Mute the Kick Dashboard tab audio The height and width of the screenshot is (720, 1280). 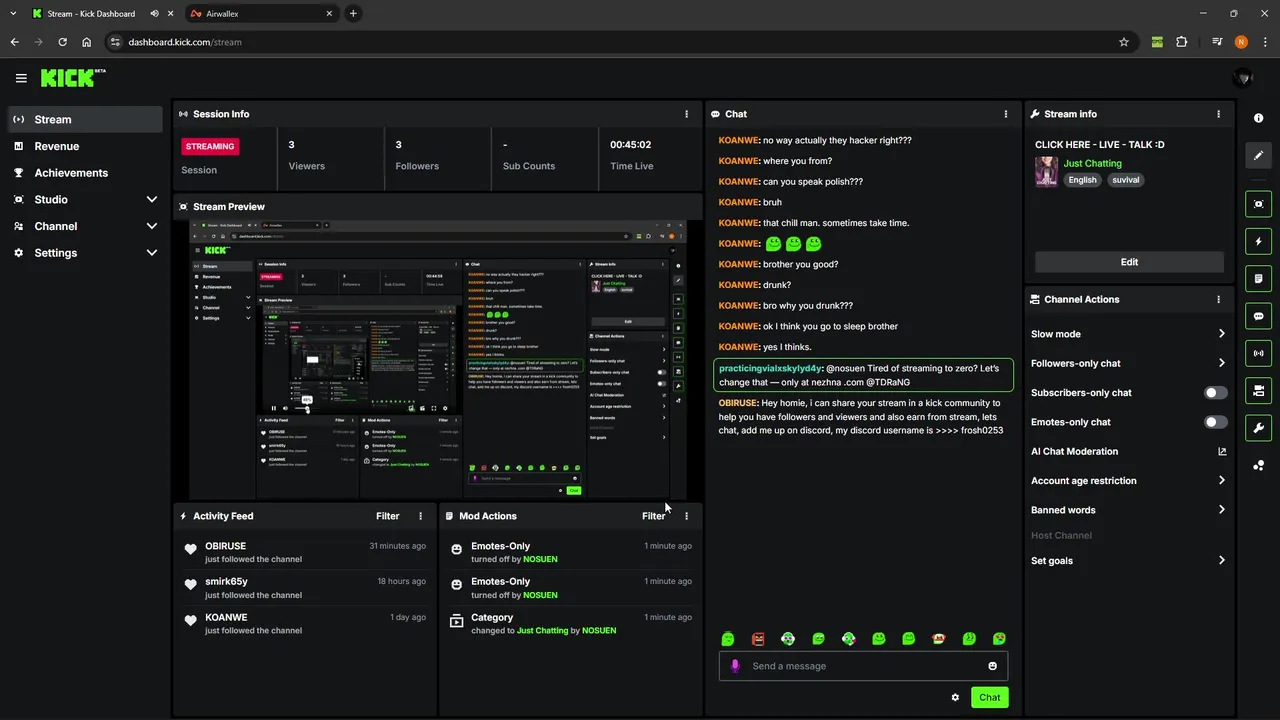(x=156, y=14)
